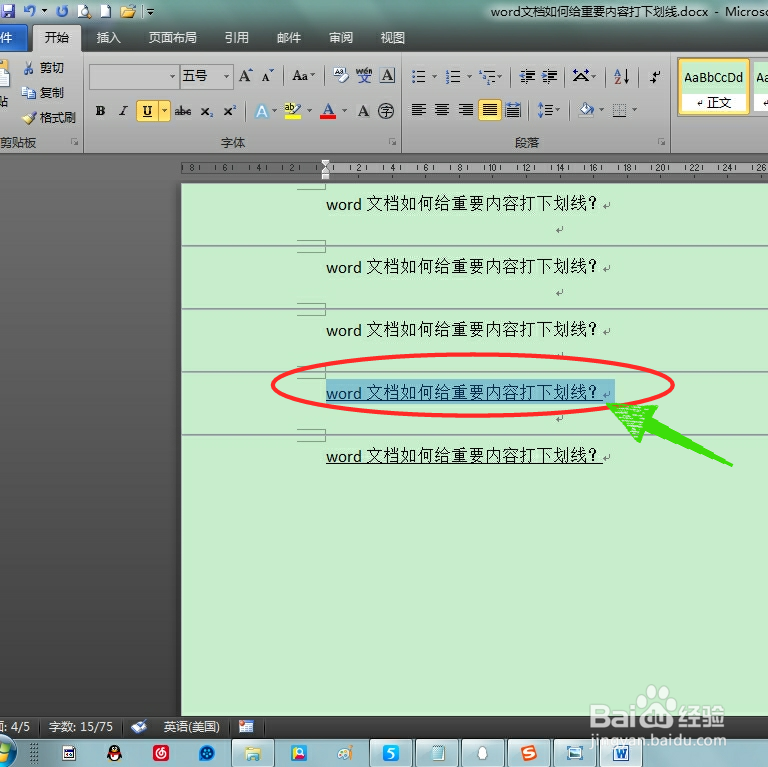768x767 pixels.
Task: Click the sort A-Z icon
Action: [x=621, y=76]
